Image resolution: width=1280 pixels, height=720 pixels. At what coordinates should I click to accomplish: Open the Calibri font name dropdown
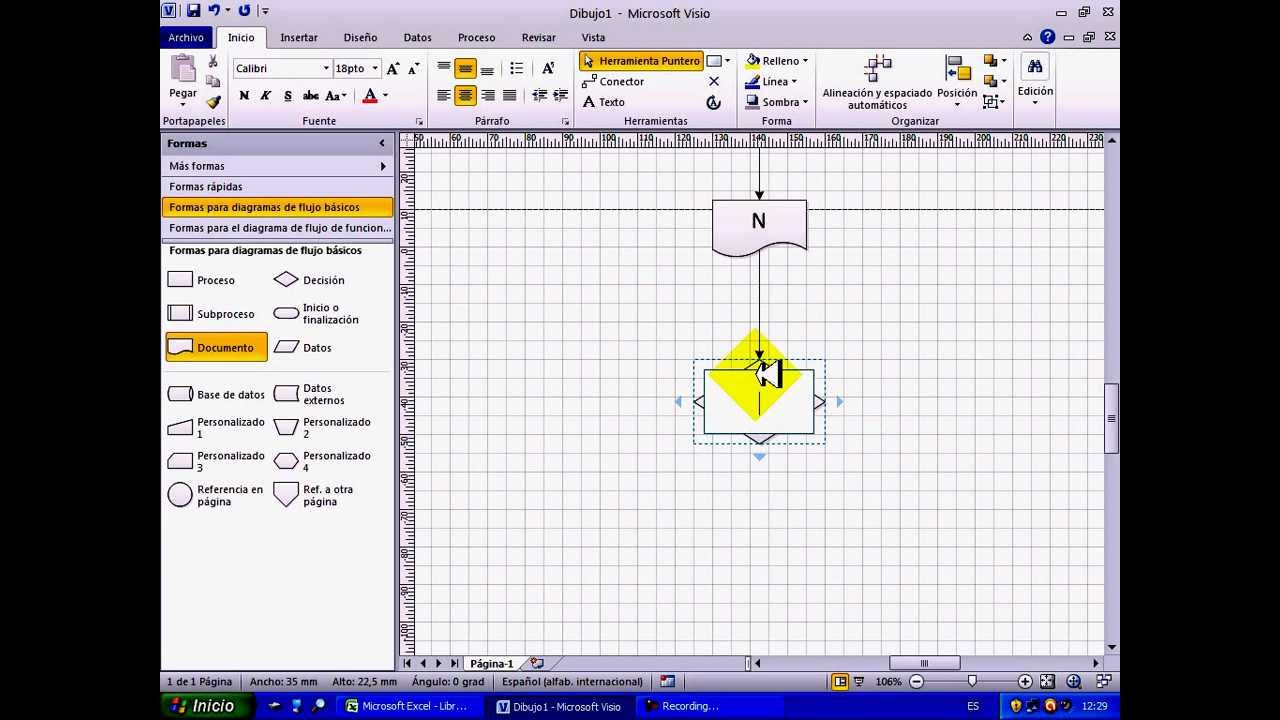click(326, 69)
